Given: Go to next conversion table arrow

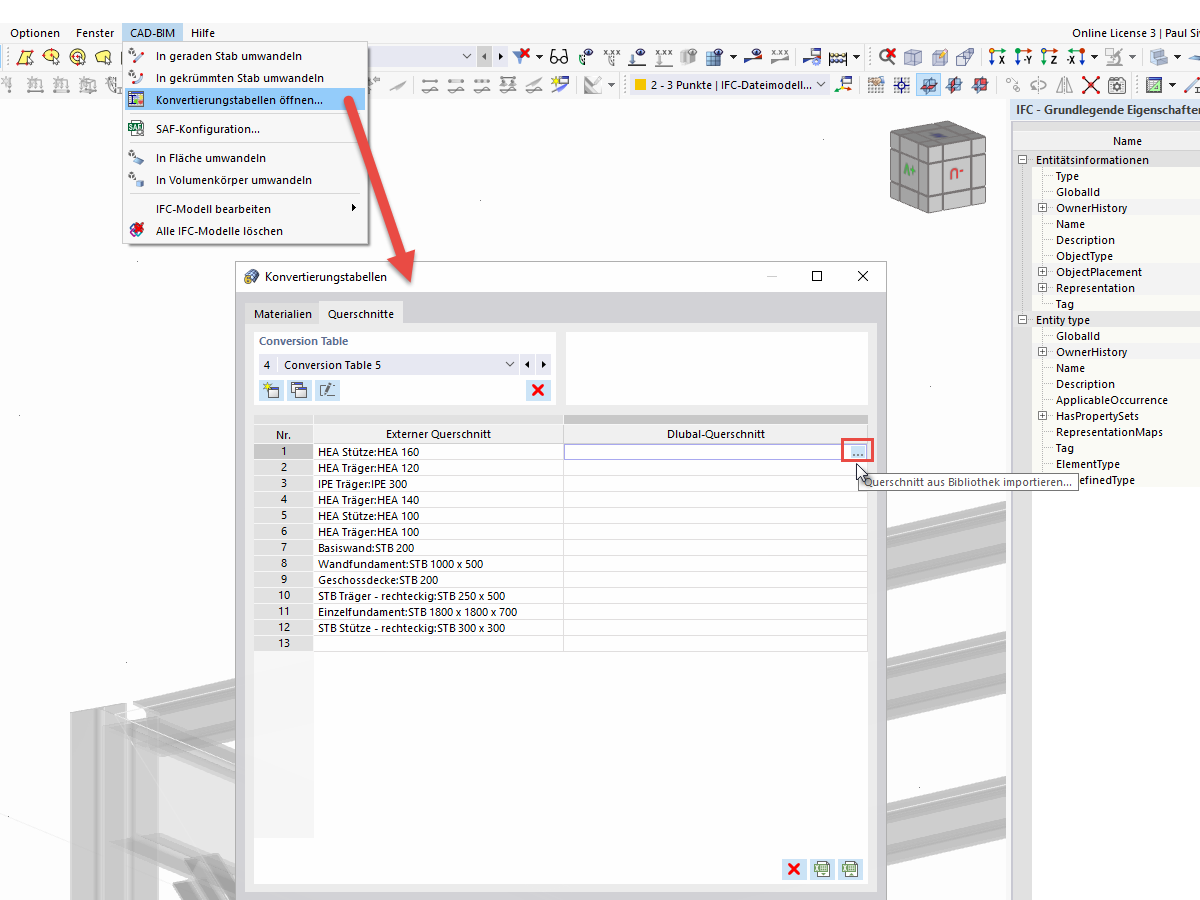Looking at the screenshot, I should (x=543, y=365).
